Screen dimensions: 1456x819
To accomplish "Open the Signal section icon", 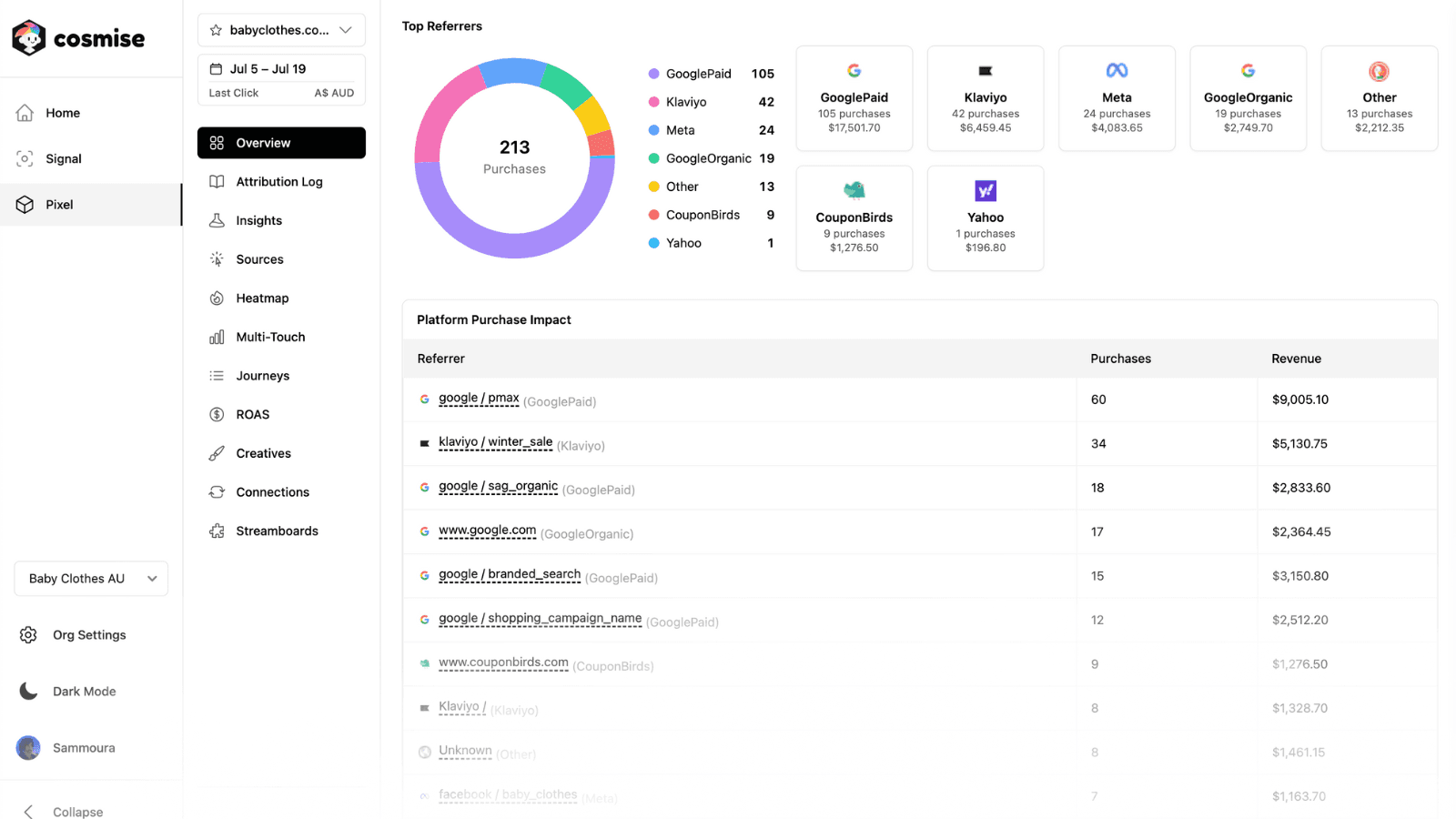I will pyautogui.click(x=25, y=158).
